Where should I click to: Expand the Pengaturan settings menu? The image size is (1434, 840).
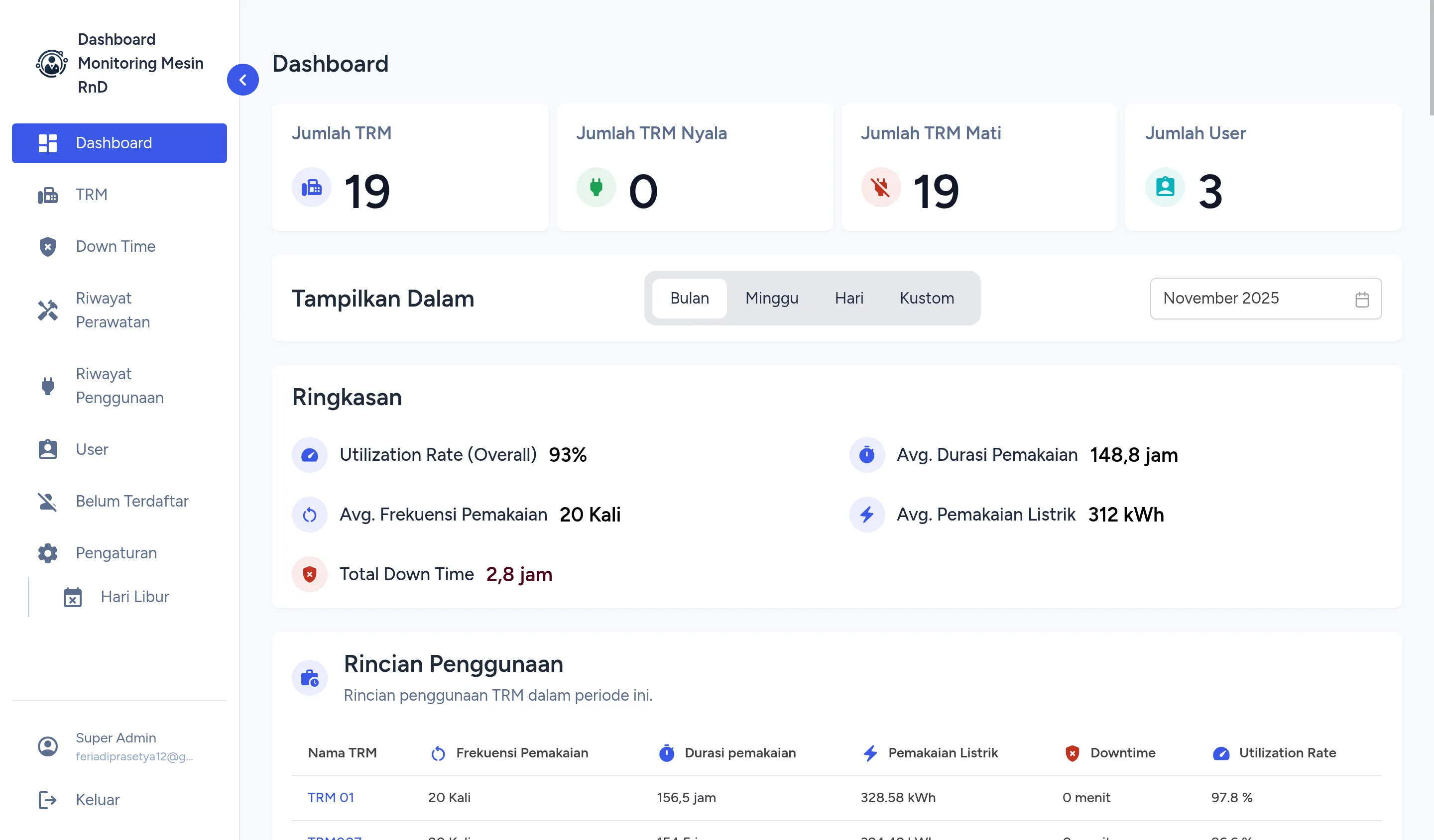pos(119,553)
